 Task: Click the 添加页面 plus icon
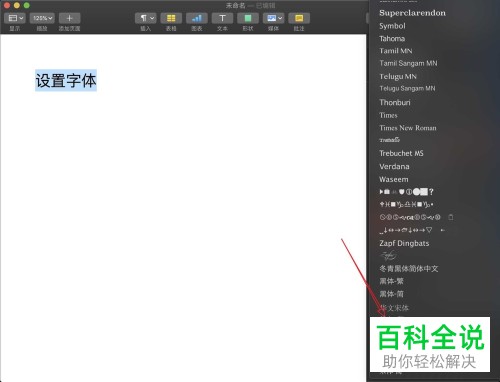pyautogui.click(x=69, y=18)
